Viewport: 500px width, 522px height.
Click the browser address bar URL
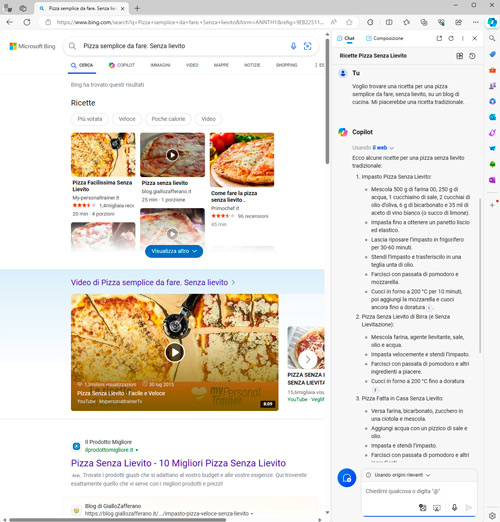(190, 22)
